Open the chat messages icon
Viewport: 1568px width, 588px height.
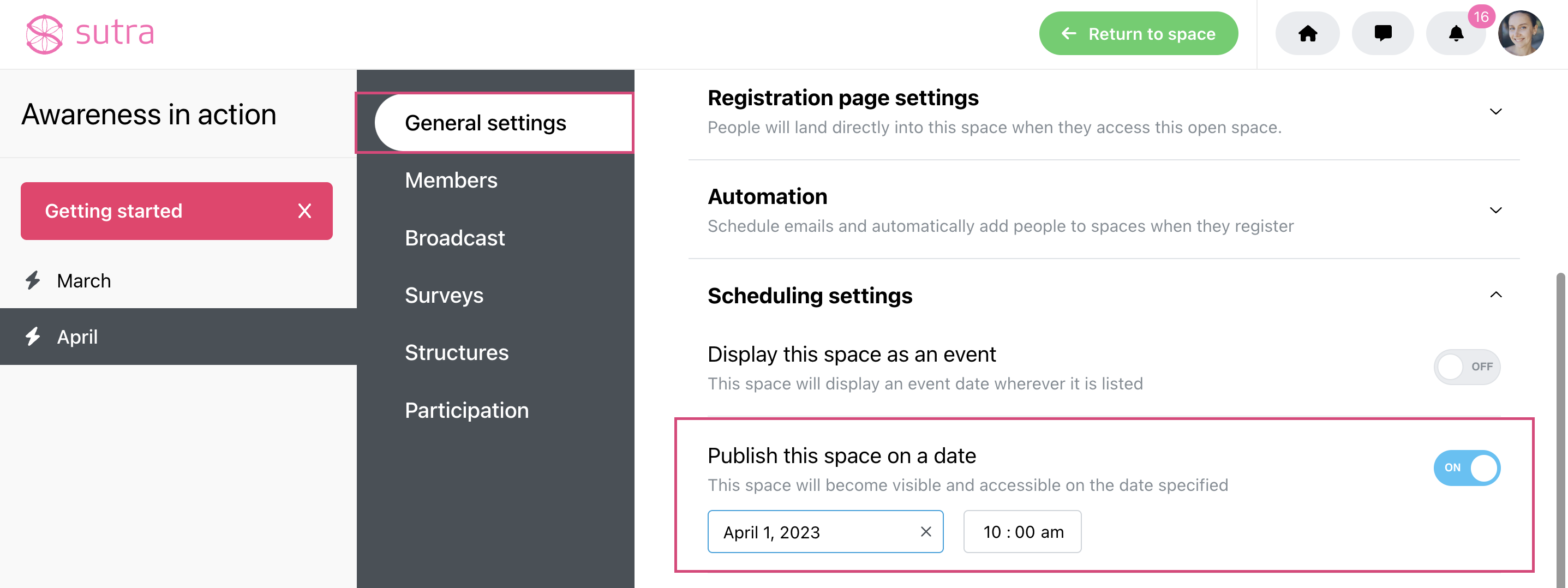coord(1383,33)
